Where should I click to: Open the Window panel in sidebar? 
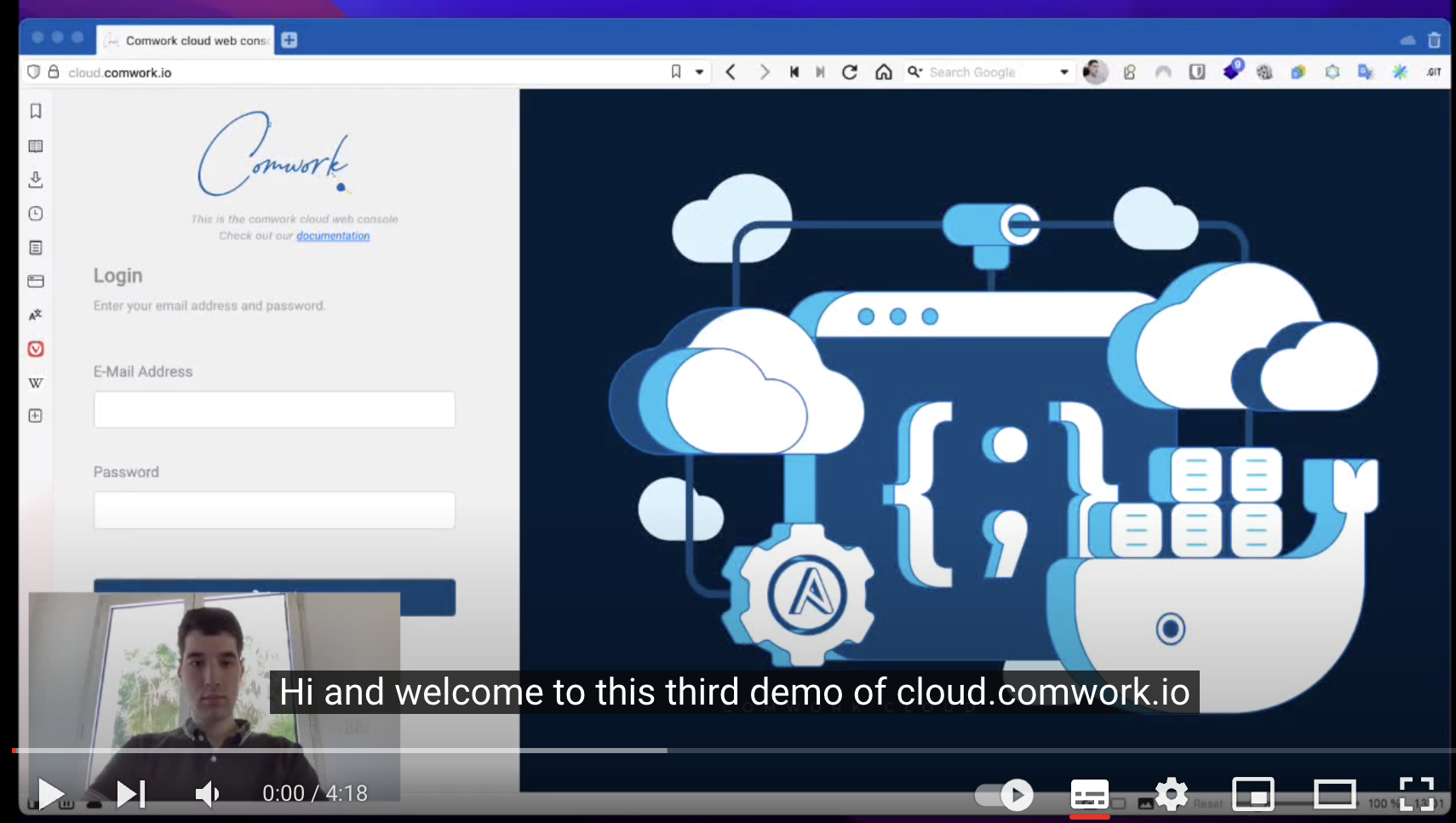[36, 281]
